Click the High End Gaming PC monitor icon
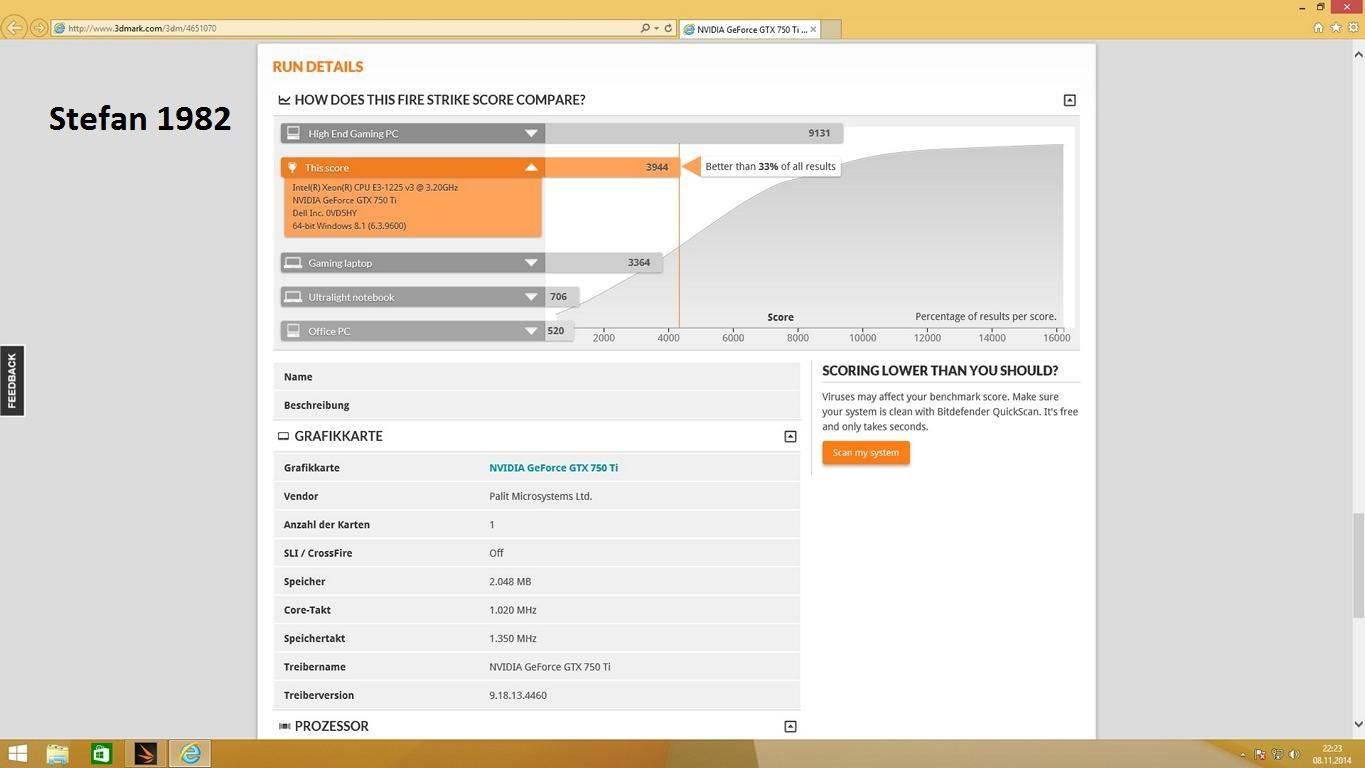 pos(293,133)
